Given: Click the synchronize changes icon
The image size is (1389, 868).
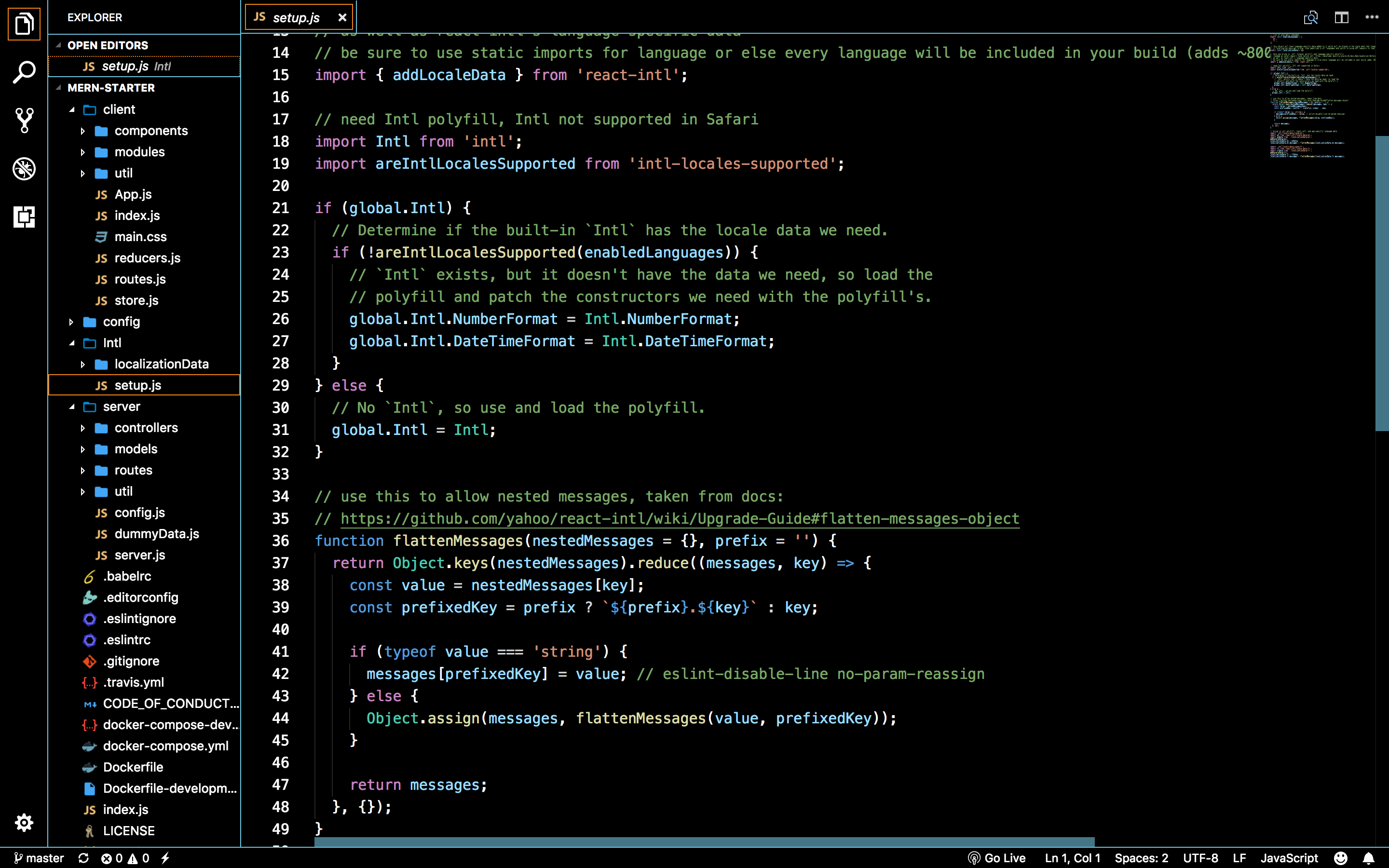Looking at the screenshot, I should click(83, 858).
